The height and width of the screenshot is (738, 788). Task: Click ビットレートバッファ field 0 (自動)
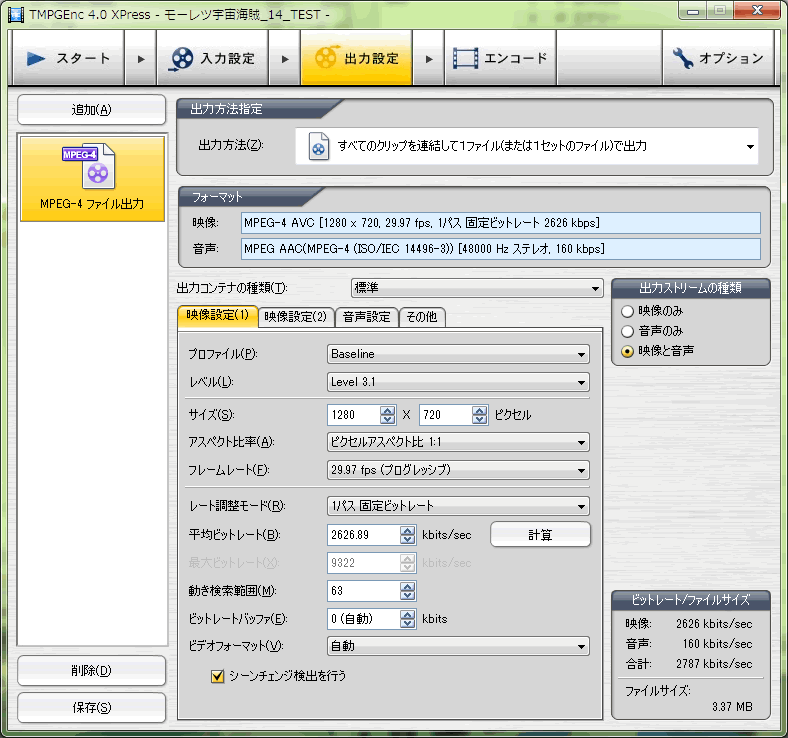coord(364,619)
